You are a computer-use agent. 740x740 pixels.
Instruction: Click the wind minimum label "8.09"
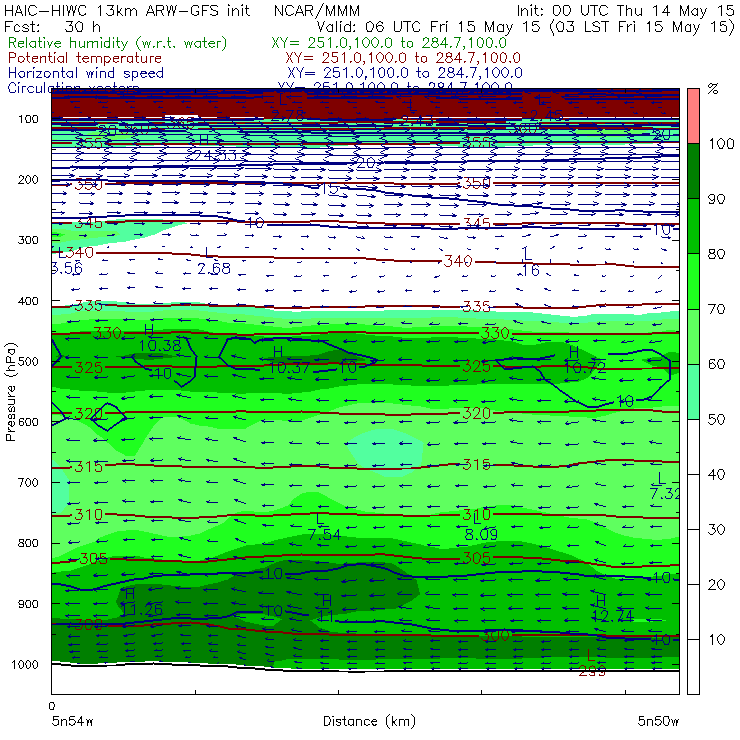pyautogui.click(x=481, y=535)
